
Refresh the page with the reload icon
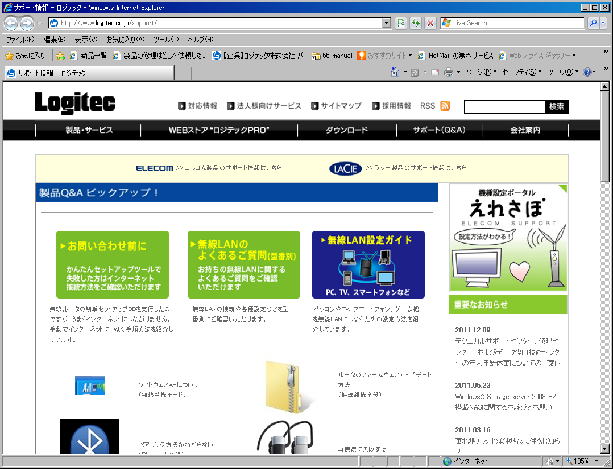416,23
